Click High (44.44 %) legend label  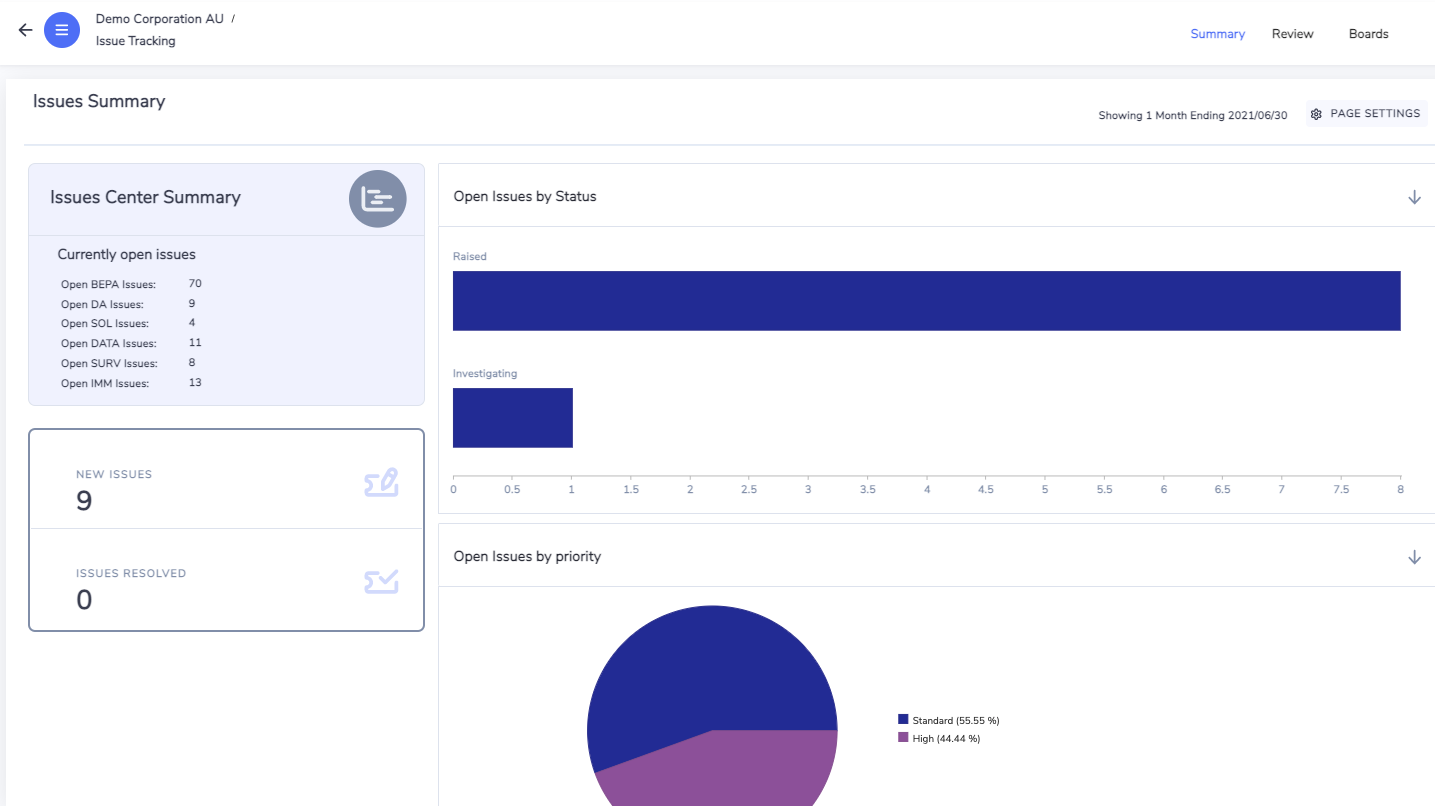click(x=946, y=739)
